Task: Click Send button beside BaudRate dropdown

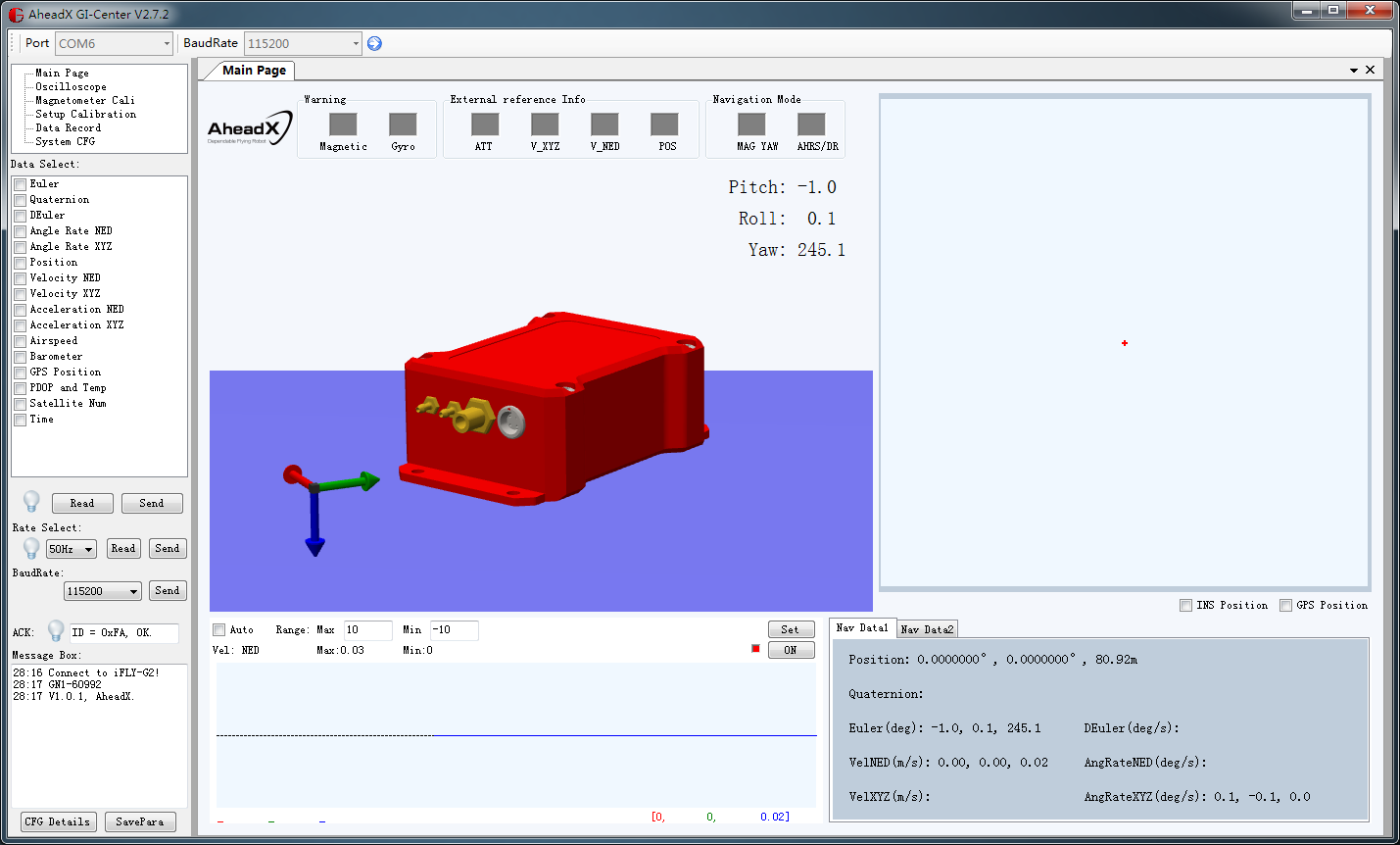Action: click(168, 591)
